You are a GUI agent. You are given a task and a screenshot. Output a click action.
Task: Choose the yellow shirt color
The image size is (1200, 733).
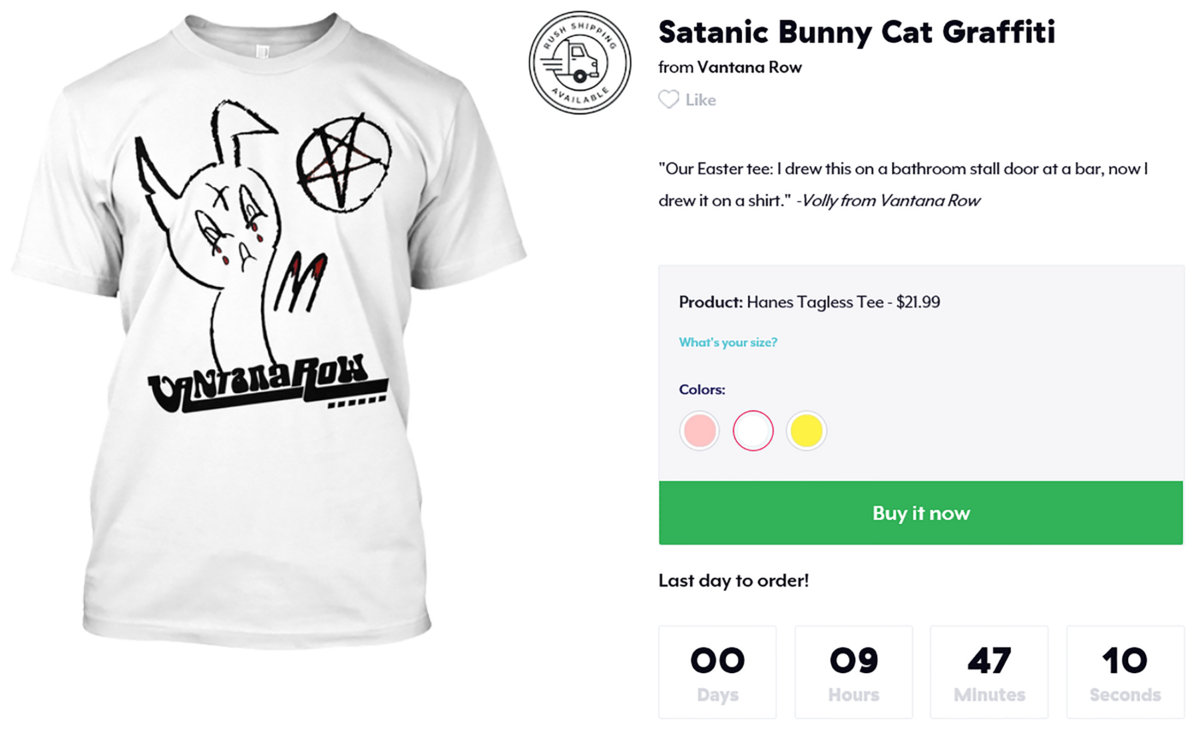(x=806, y=431)
